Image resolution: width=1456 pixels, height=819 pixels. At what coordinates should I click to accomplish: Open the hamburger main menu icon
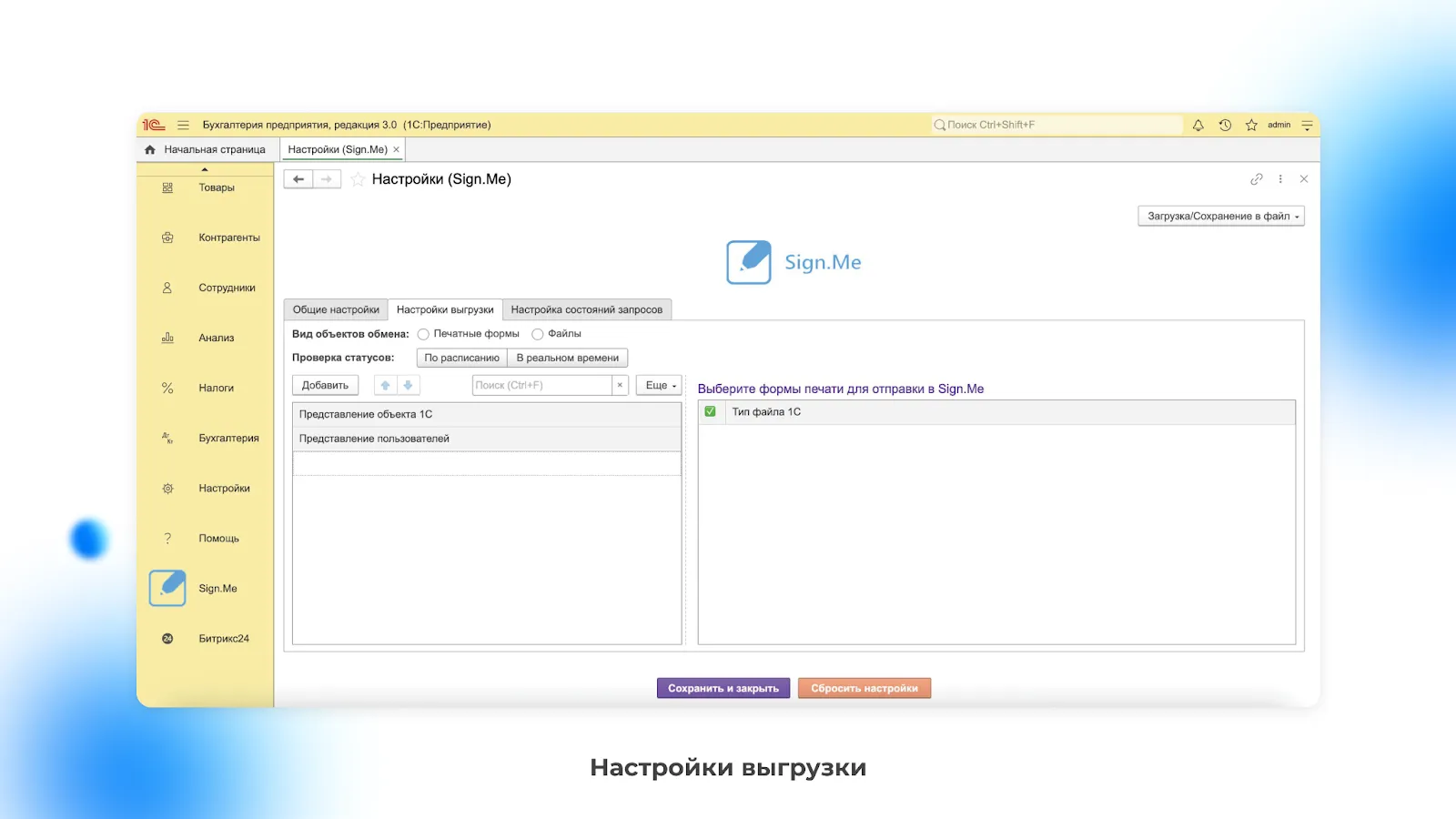pos(183,126)
